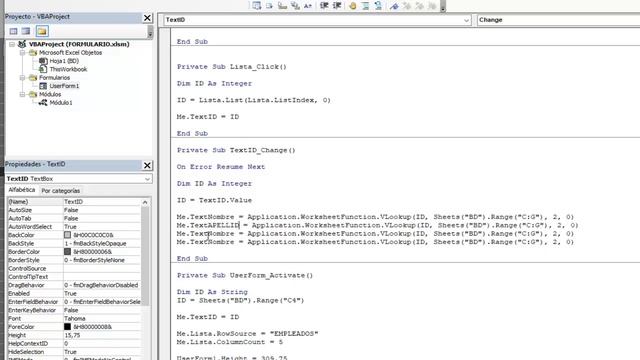The width and height of the screenshot is (640, 360).
Task: Select the BorderStyle value fmBorderStyleNone
Action: click(102, 260)
